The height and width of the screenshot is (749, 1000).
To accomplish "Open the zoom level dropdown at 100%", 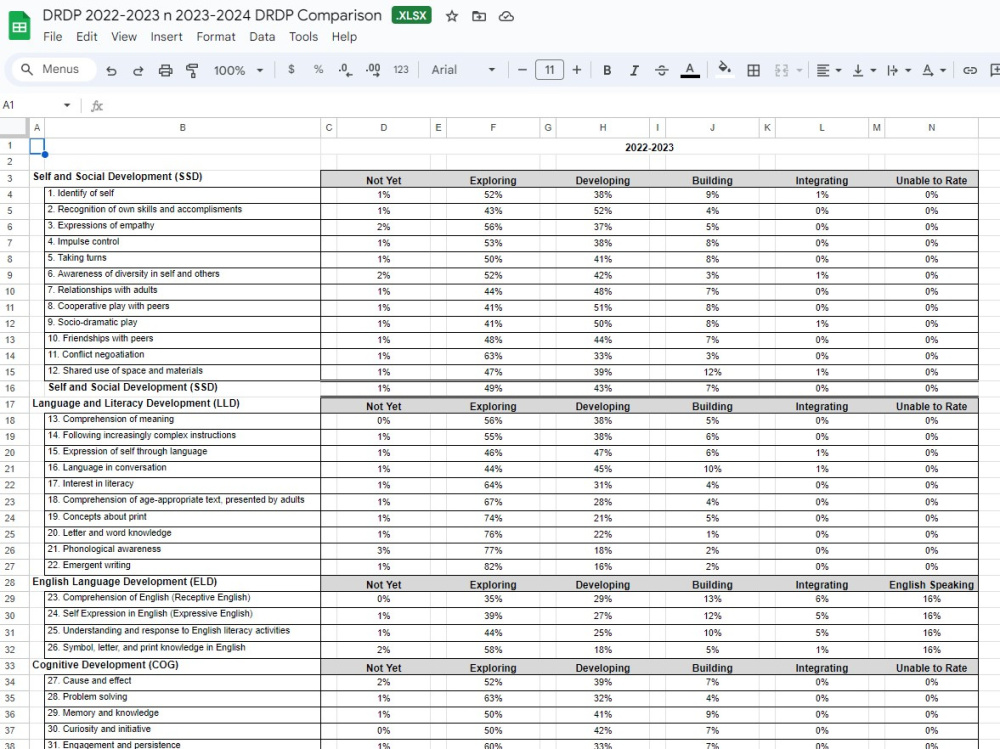I will click(x=238, y=70).
